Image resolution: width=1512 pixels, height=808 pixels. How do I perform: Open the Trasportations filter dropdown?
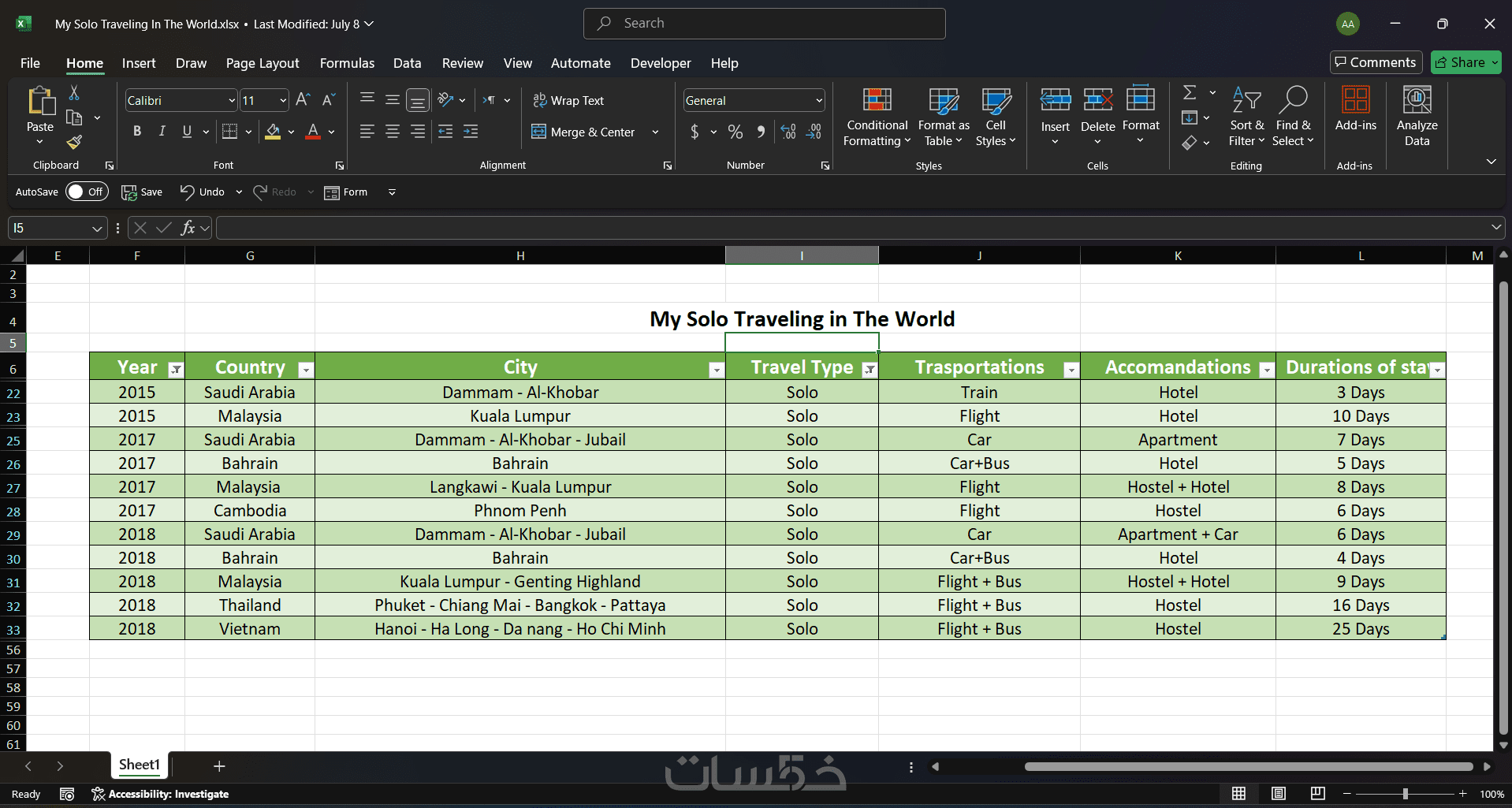pos(1071,370)
